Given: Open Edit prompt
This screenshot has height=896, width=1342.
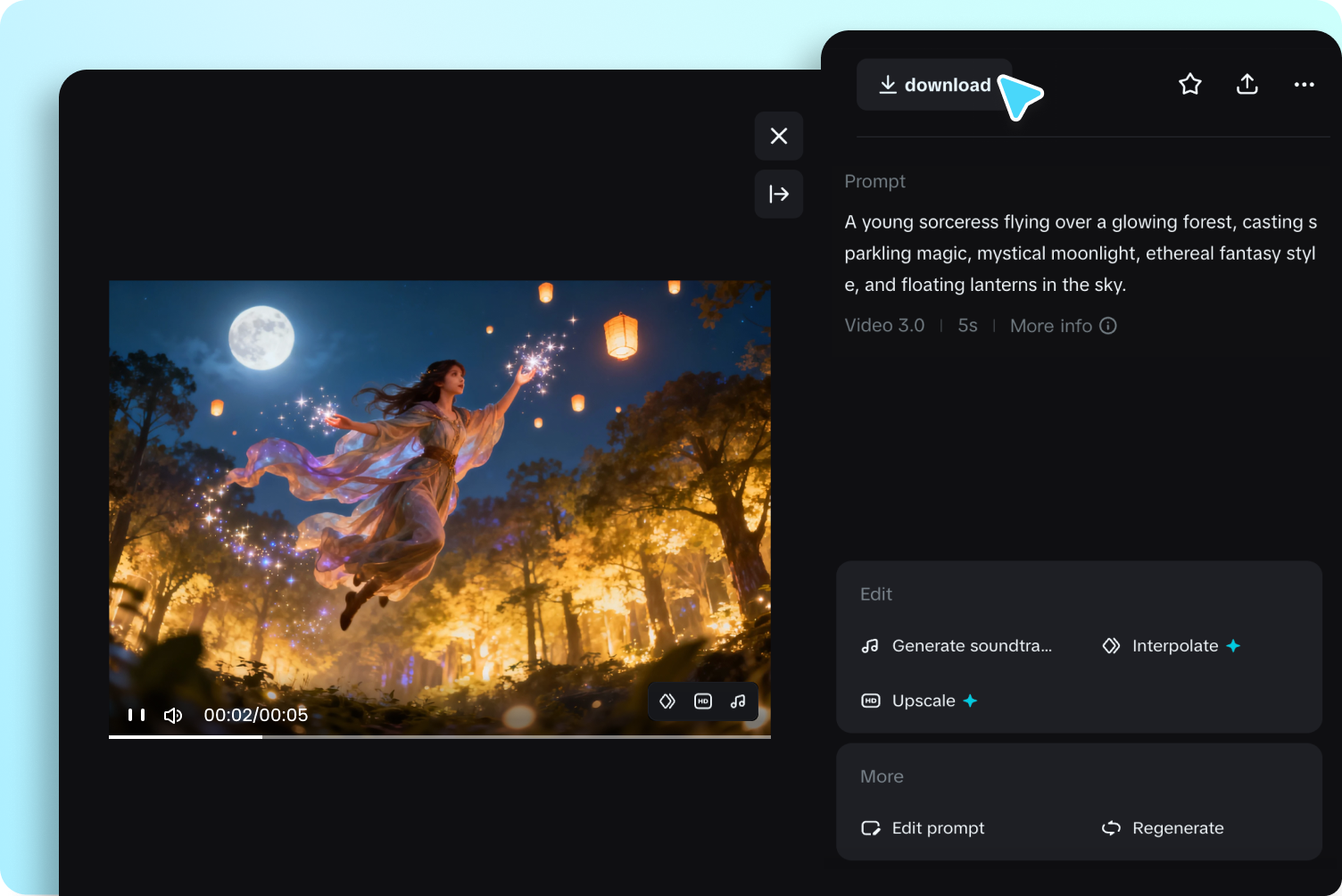Looking at the screenshot, I should point(923,828).
